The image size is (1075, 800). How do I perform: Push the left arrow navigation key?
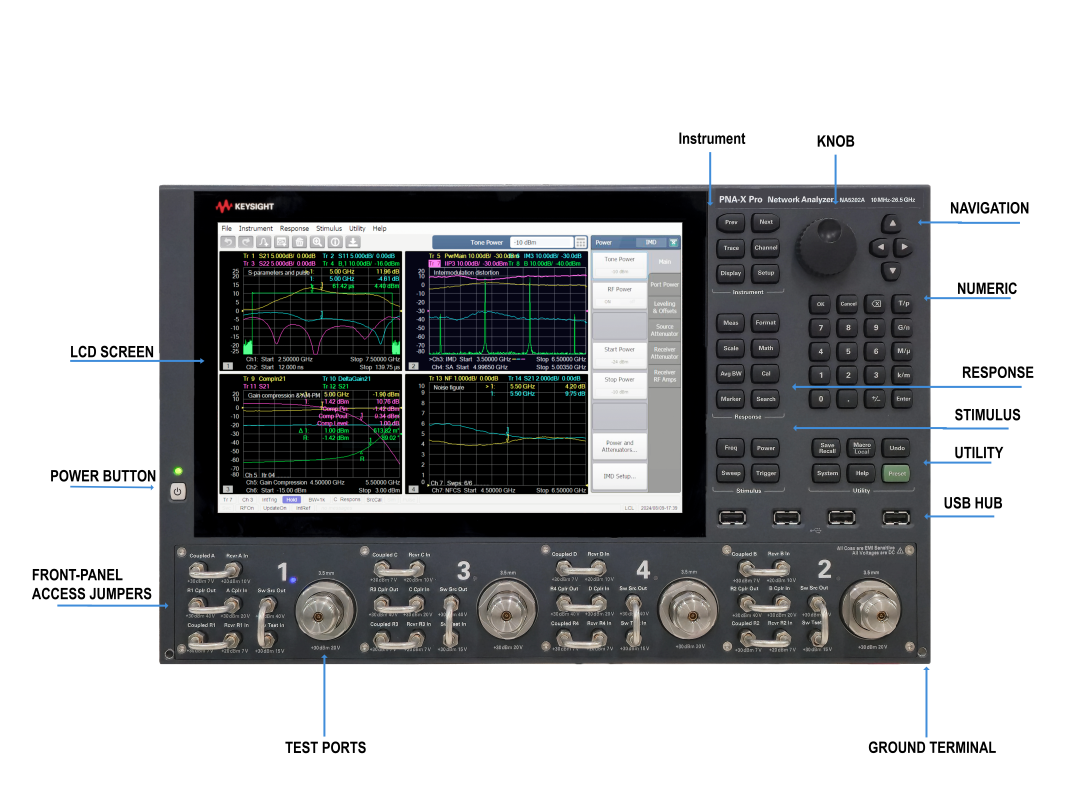click(x=880, y=247)
